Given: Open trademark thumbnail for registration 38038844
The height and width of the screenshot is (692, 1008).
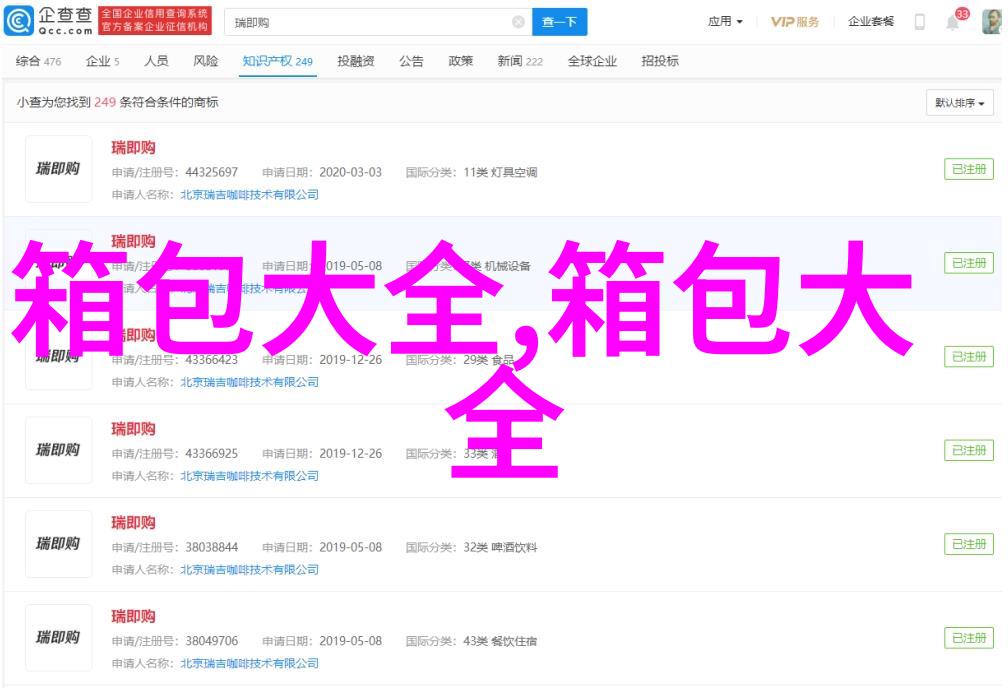Looking at the screenshot, I should tap(58, 544).
